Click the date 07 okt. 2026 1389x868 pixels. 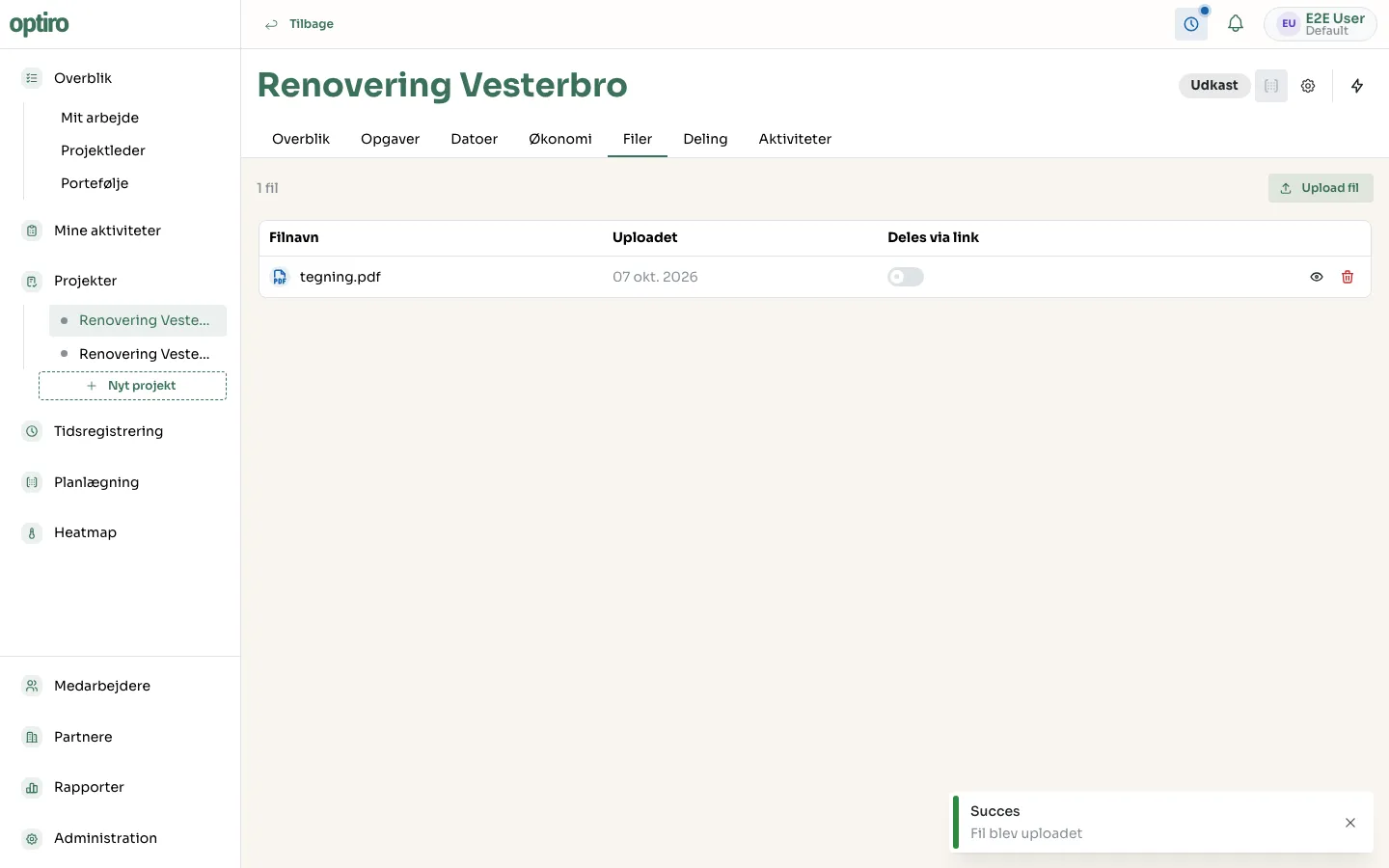coord(655,277)
